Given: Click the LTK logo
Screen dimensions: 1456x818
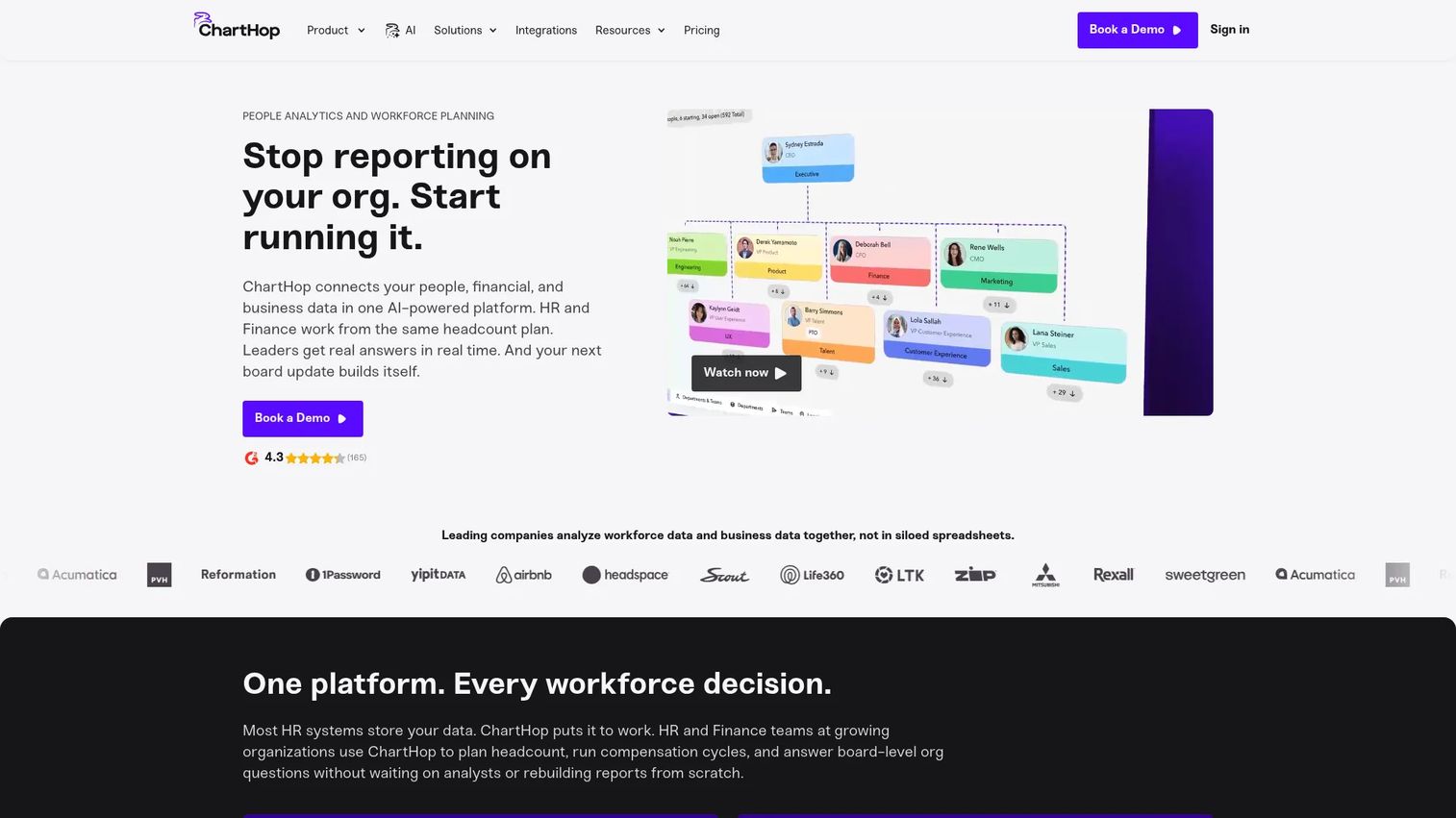Looking at the screenshot, I should click(899, 575).
